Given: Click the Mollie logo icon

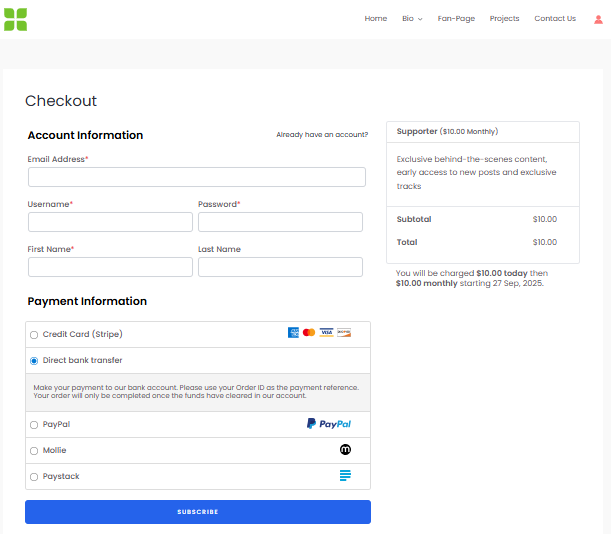Looking at the screenshot, I should click(345, 449).
